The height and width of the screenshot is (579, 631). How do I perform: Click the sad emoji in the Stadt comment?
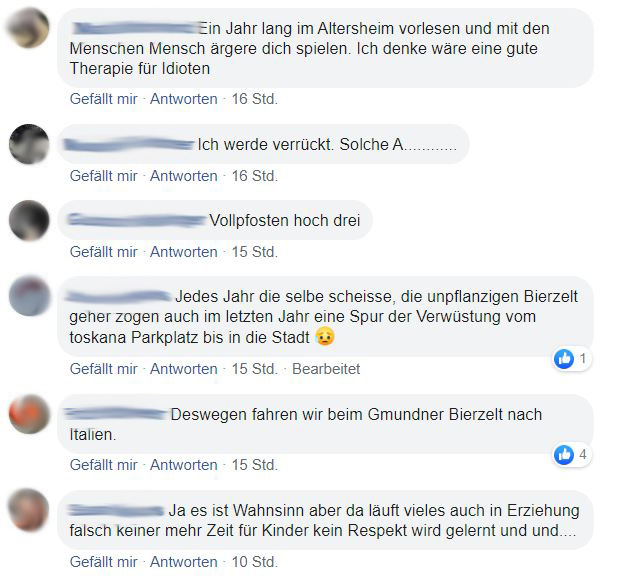pyautogui.click(x=325, y=336)
